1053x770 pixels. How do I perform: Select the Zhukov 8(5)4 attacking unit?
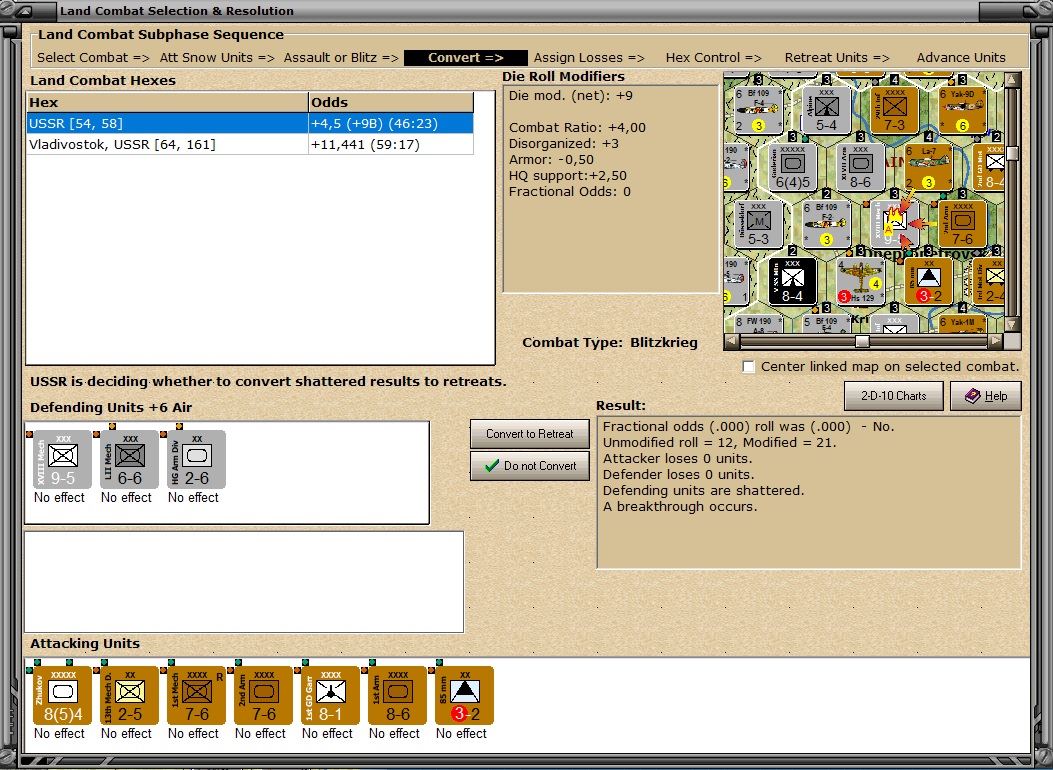tap(60, 695)
